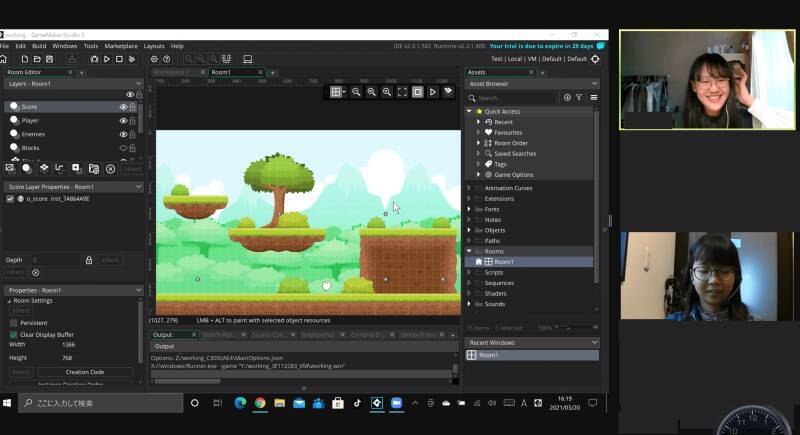Show the Blocks layer

[x=123, y=148]
